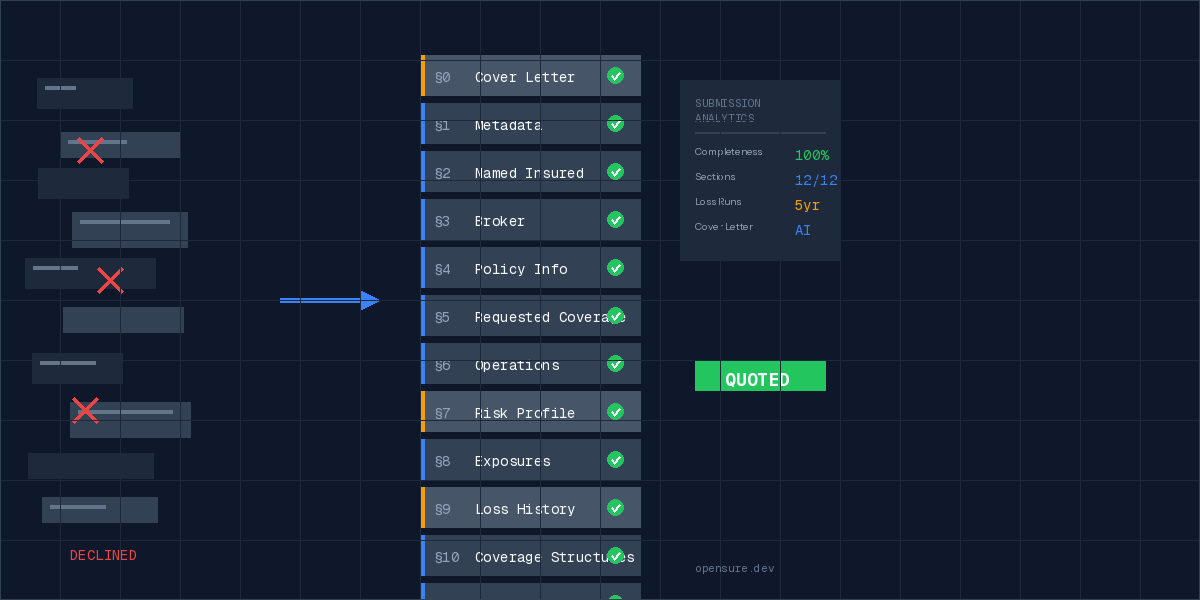1200x600 pixels.
Task: Select the Submission Analytics panel header
Action: [728, 111]
